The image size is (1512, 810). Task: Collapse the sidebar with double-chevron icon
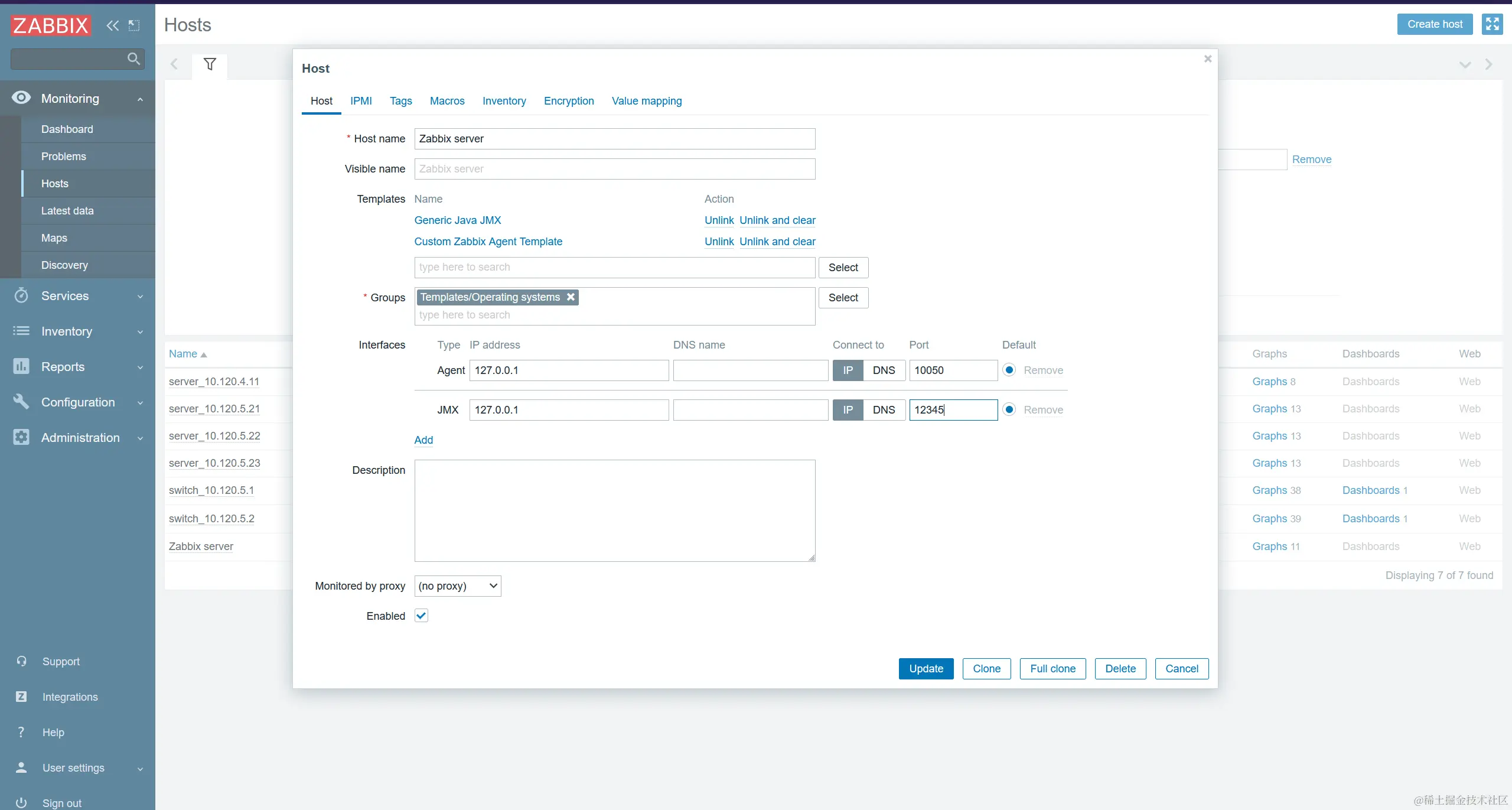point(112,25)
